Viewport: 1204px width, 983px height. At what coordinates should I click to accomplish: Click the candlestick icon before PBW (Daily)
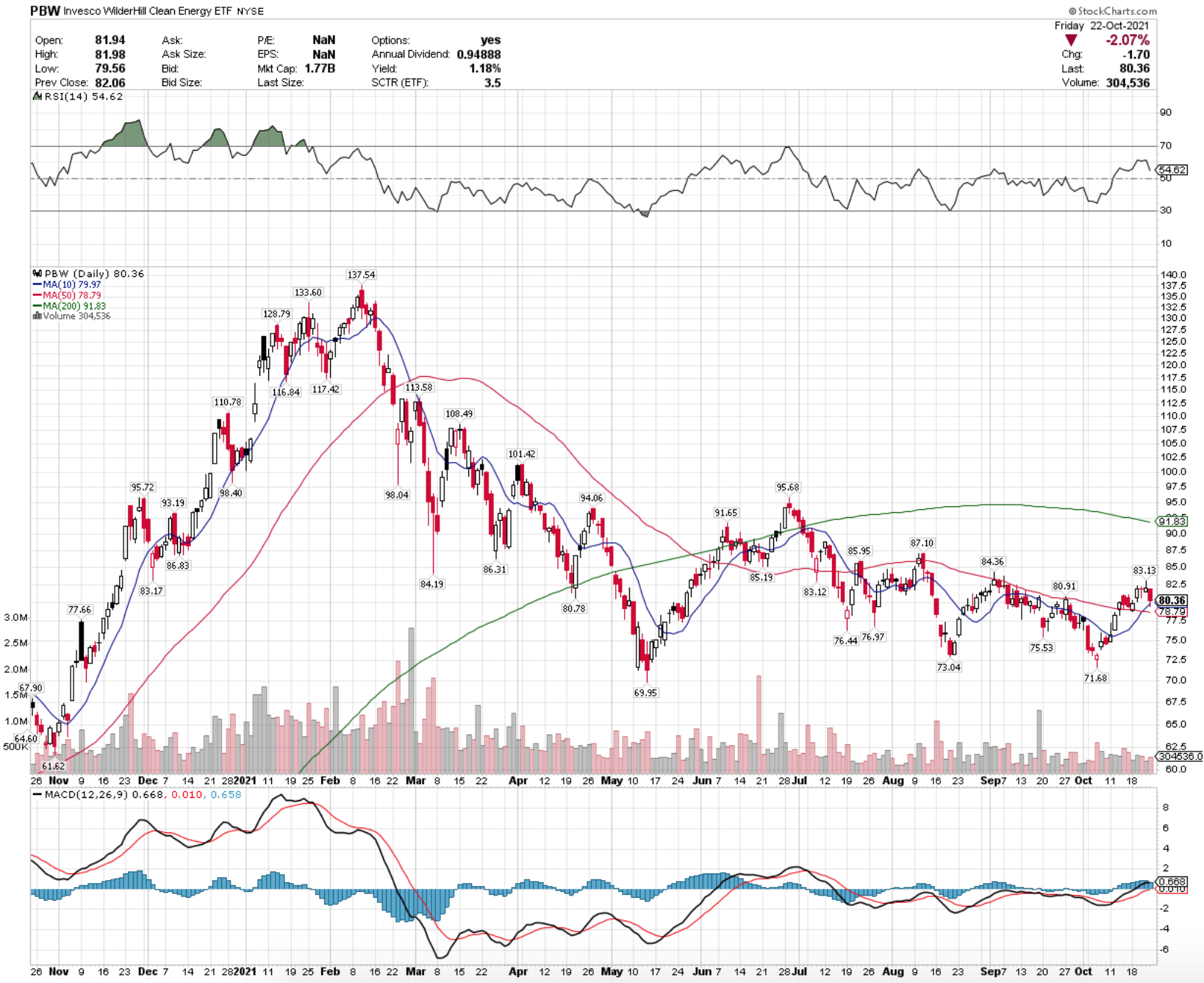(x=37, y=273)
